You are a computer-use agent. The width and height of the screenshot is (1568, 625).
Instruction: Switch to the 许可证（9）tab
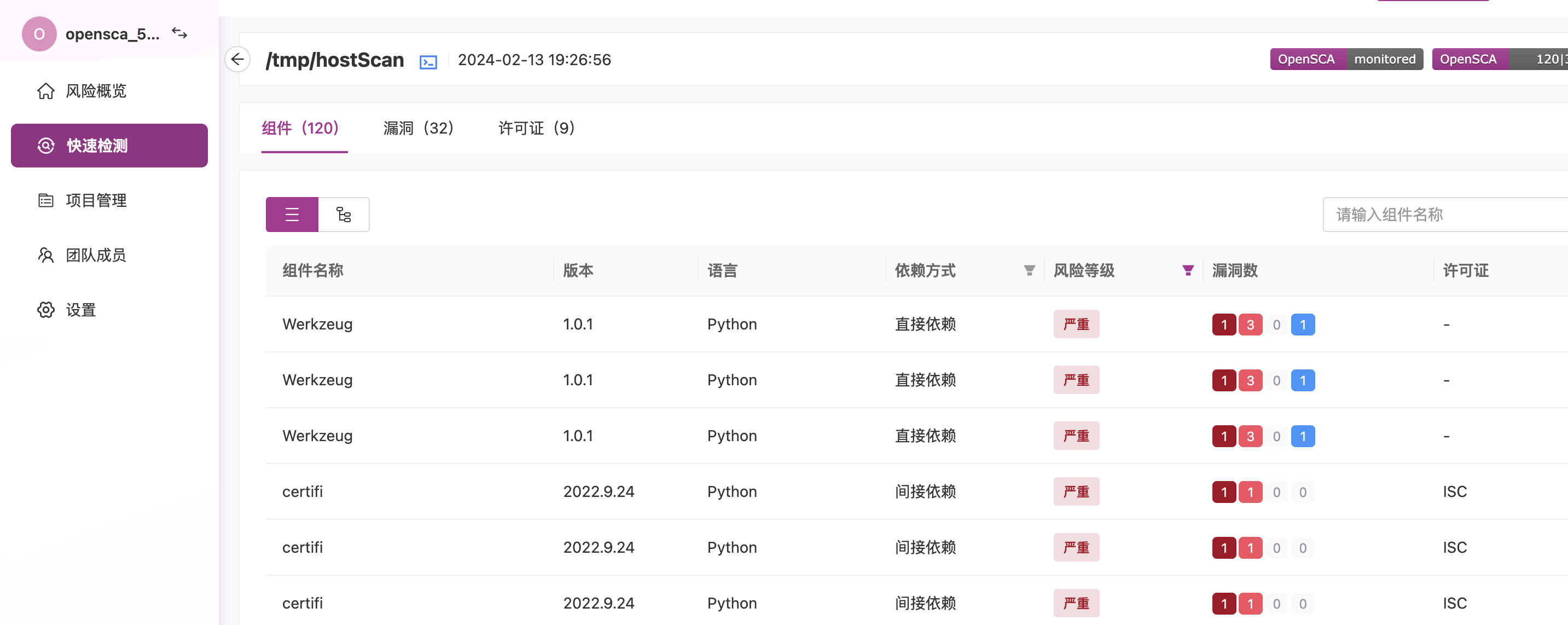536,128
